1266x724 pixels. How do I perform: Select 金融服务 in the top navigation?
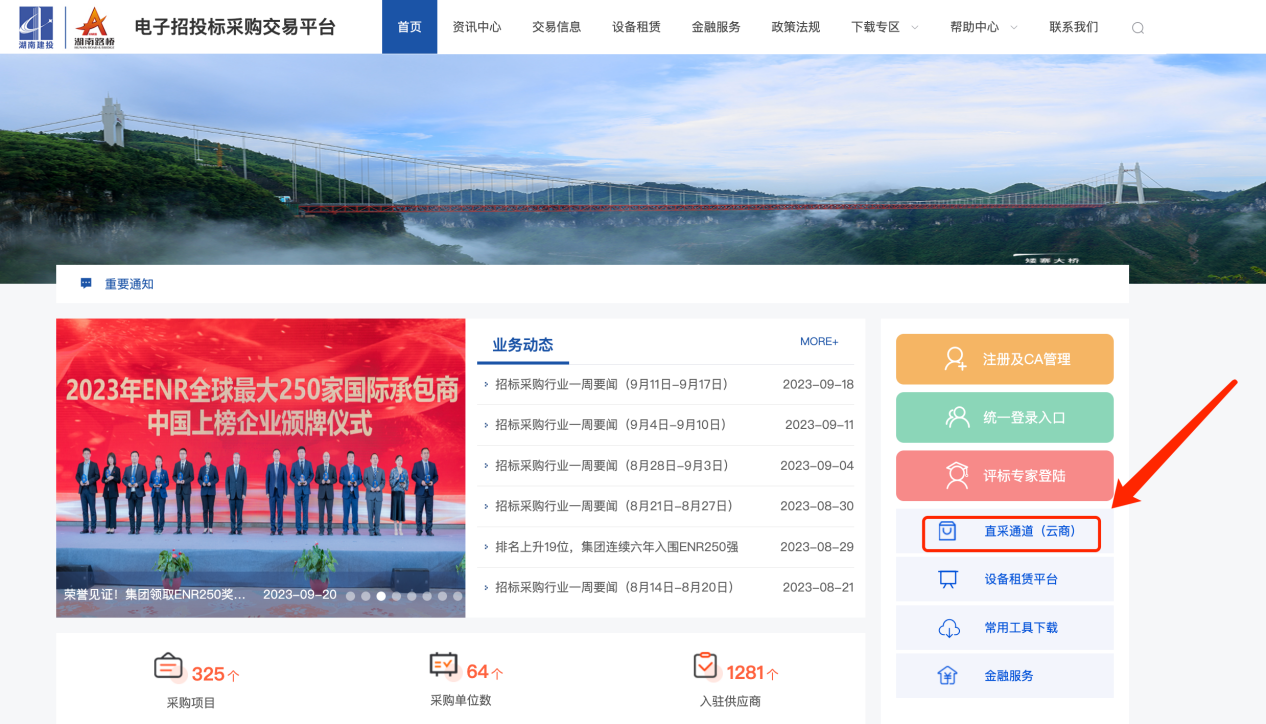[716, 27]
